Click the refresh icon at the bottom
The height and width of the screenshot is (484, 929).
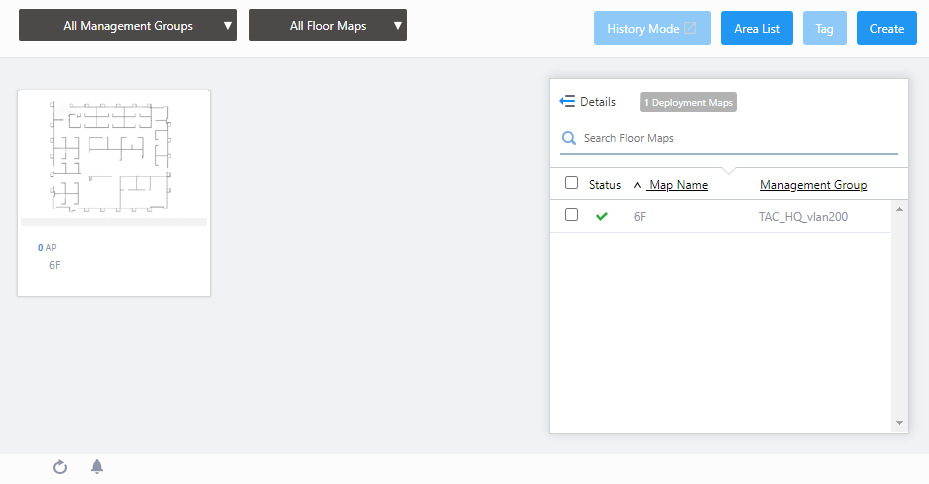pos(60,467)
